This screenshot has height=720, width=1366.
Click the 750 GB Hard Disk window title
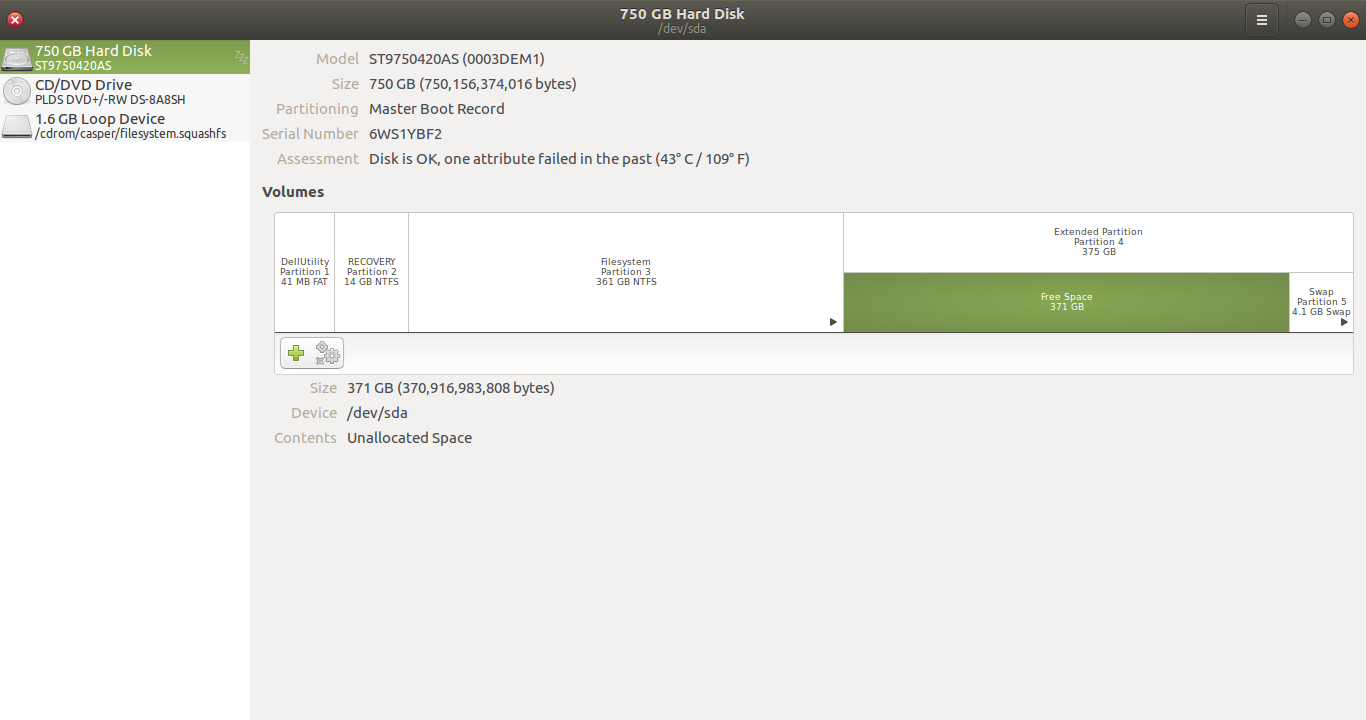click(x=682, y=14)
